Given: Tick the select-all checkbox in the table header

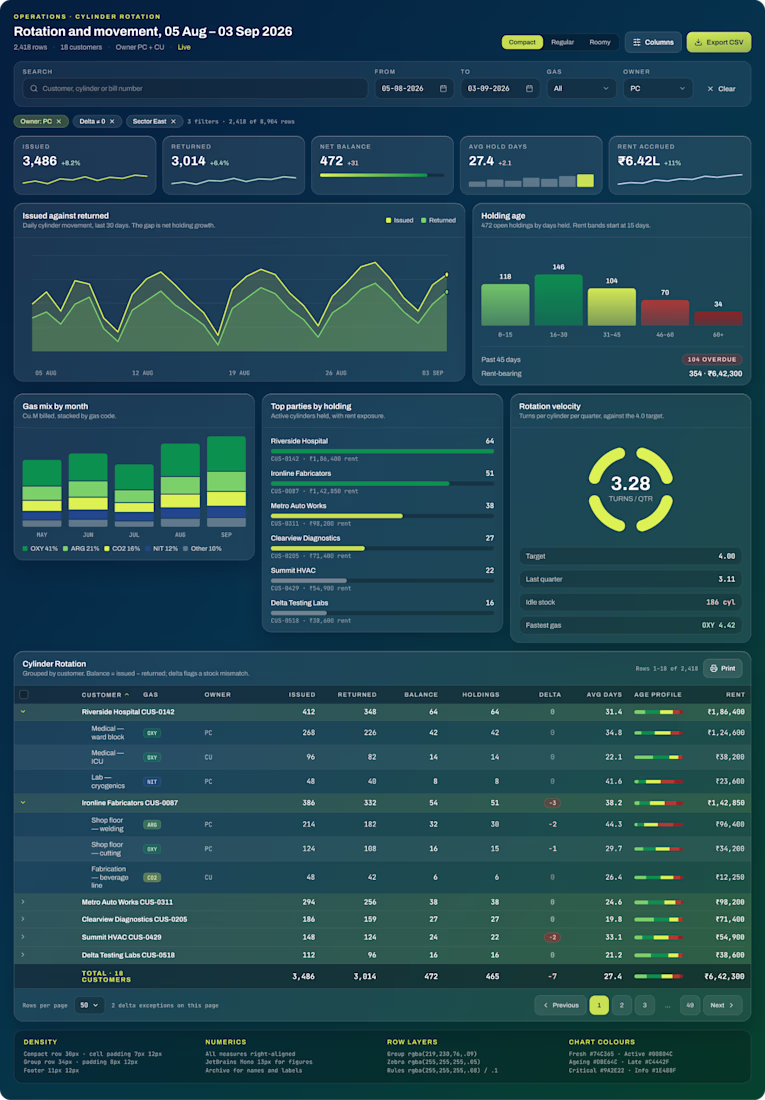Looking at the screenshot, I should (24, 695).
